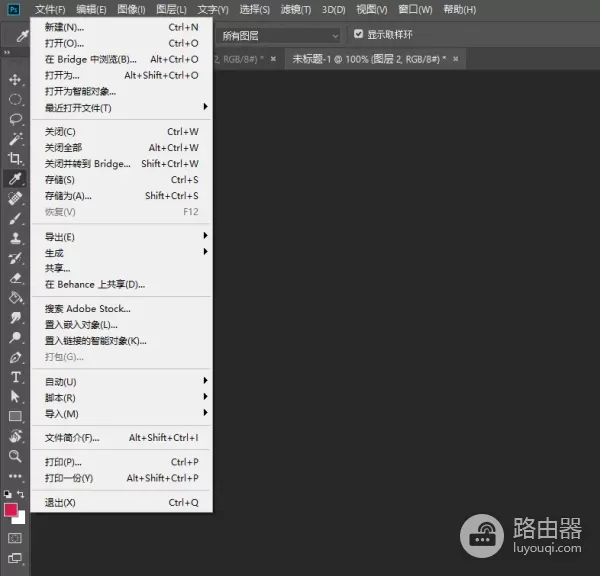The width and height of the screenshot is (600, 576).
Task: Select the Paint Bucket tool
Action: point(15,298)
